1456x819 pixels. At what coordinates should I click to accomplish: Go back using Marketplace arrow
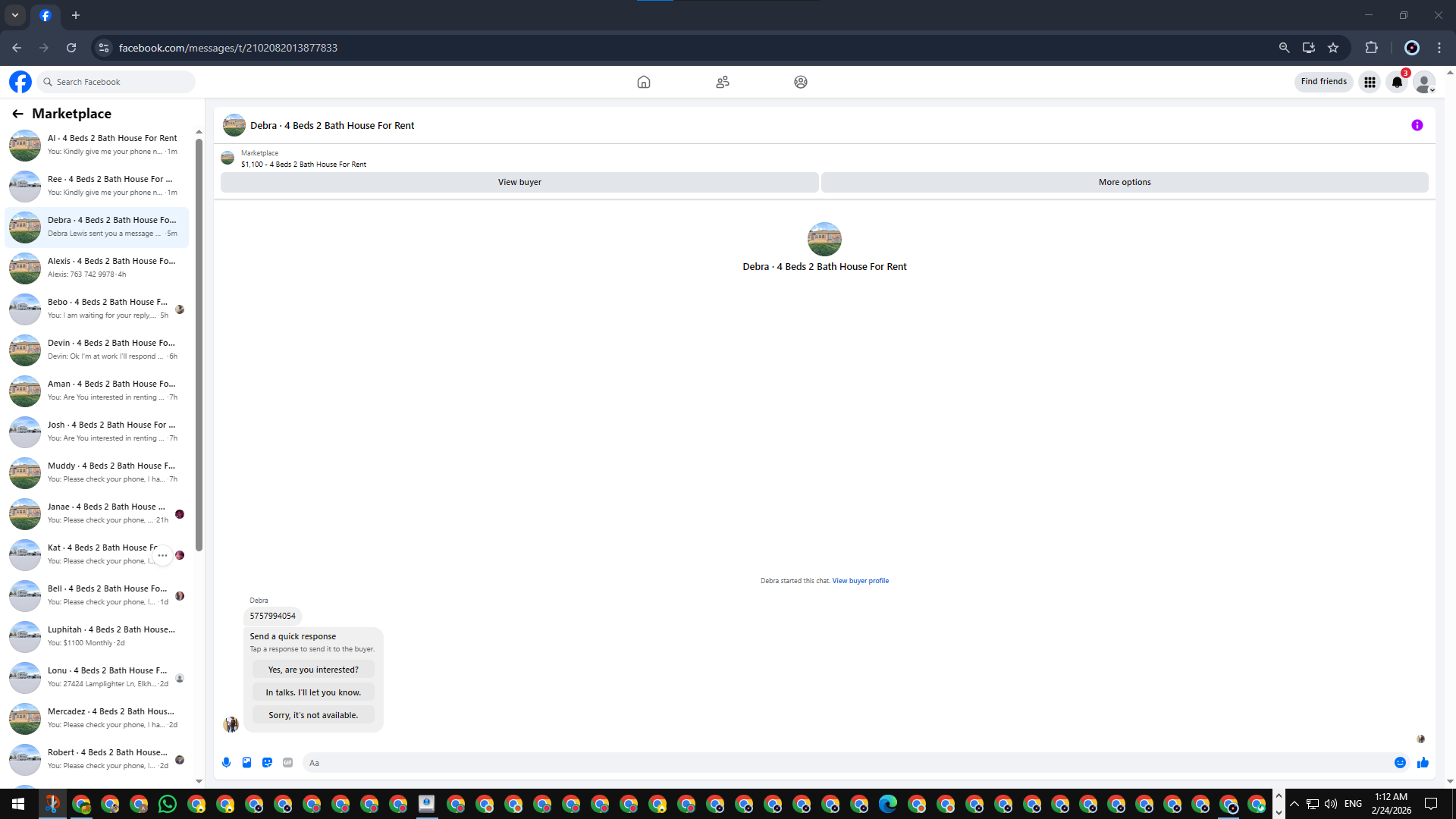coord(17,114)
